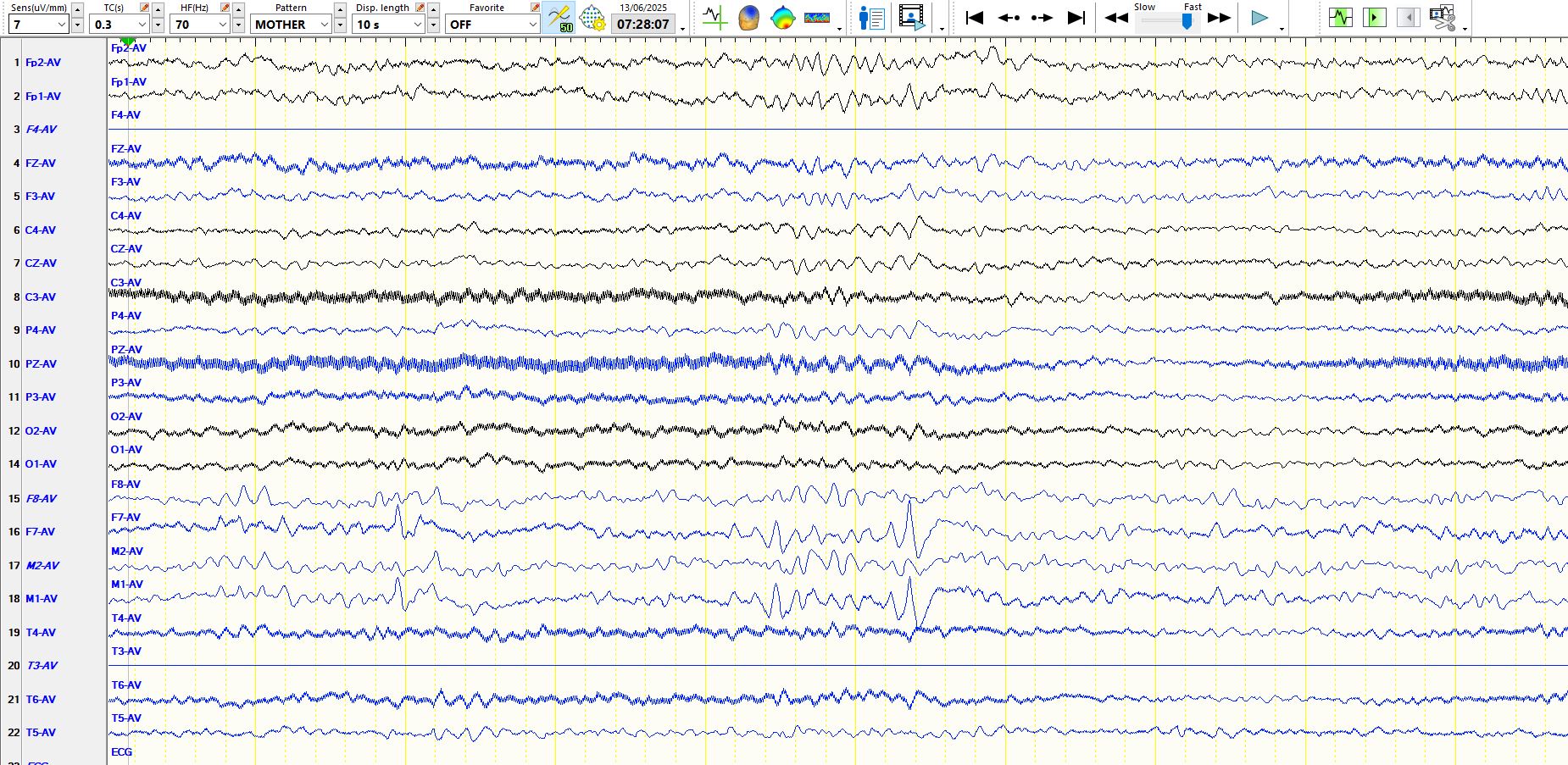Open the patient video playback window
Screen dimensions: 1568x765
[x=912, y=17]
